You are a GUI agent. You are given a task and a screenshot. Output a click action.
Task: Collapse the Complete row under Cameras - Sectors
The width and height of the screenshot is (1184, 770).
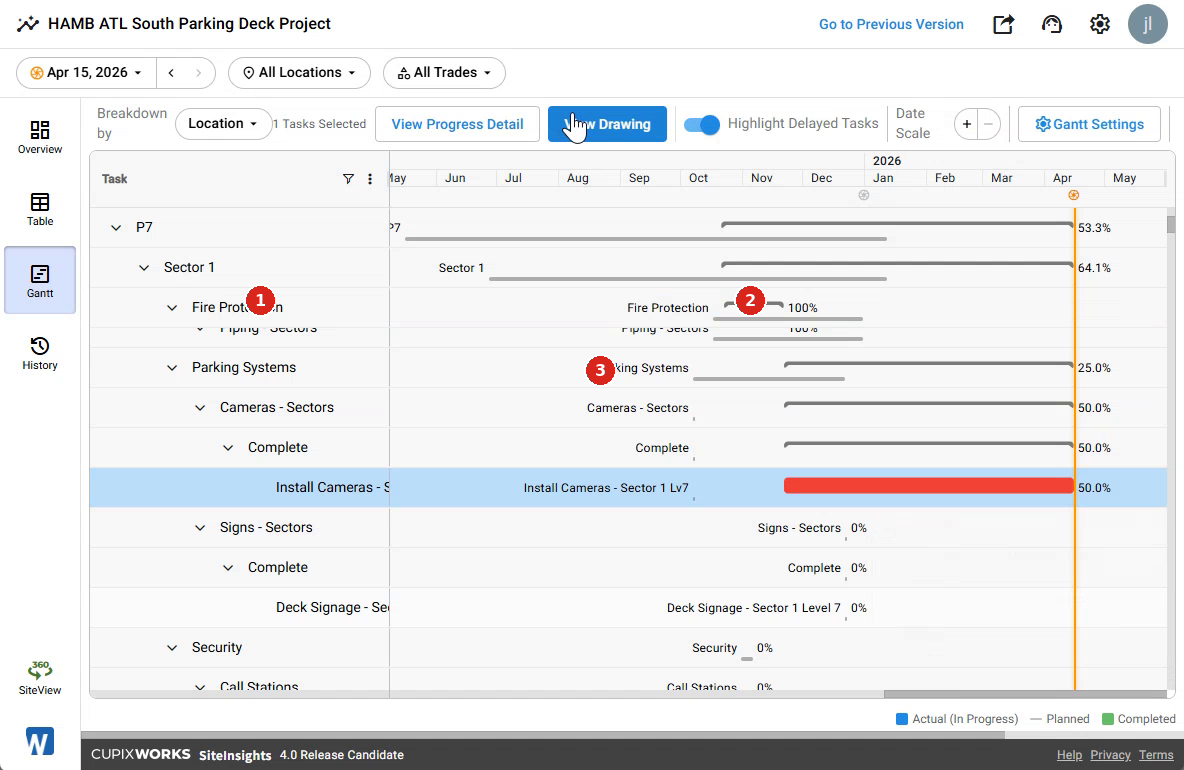[227, 448]
